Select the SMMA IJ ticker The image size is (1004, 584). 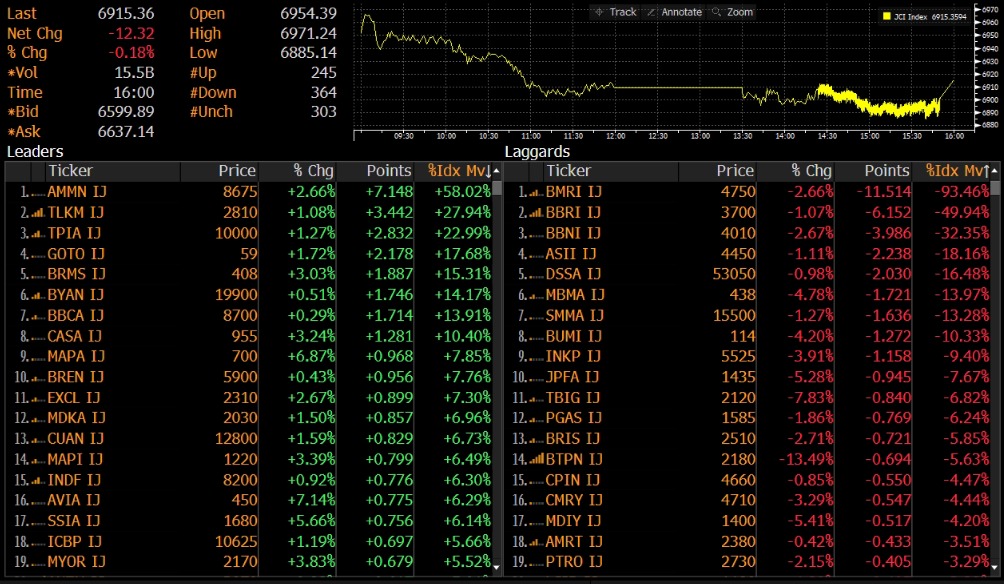(x=574, y=315)
